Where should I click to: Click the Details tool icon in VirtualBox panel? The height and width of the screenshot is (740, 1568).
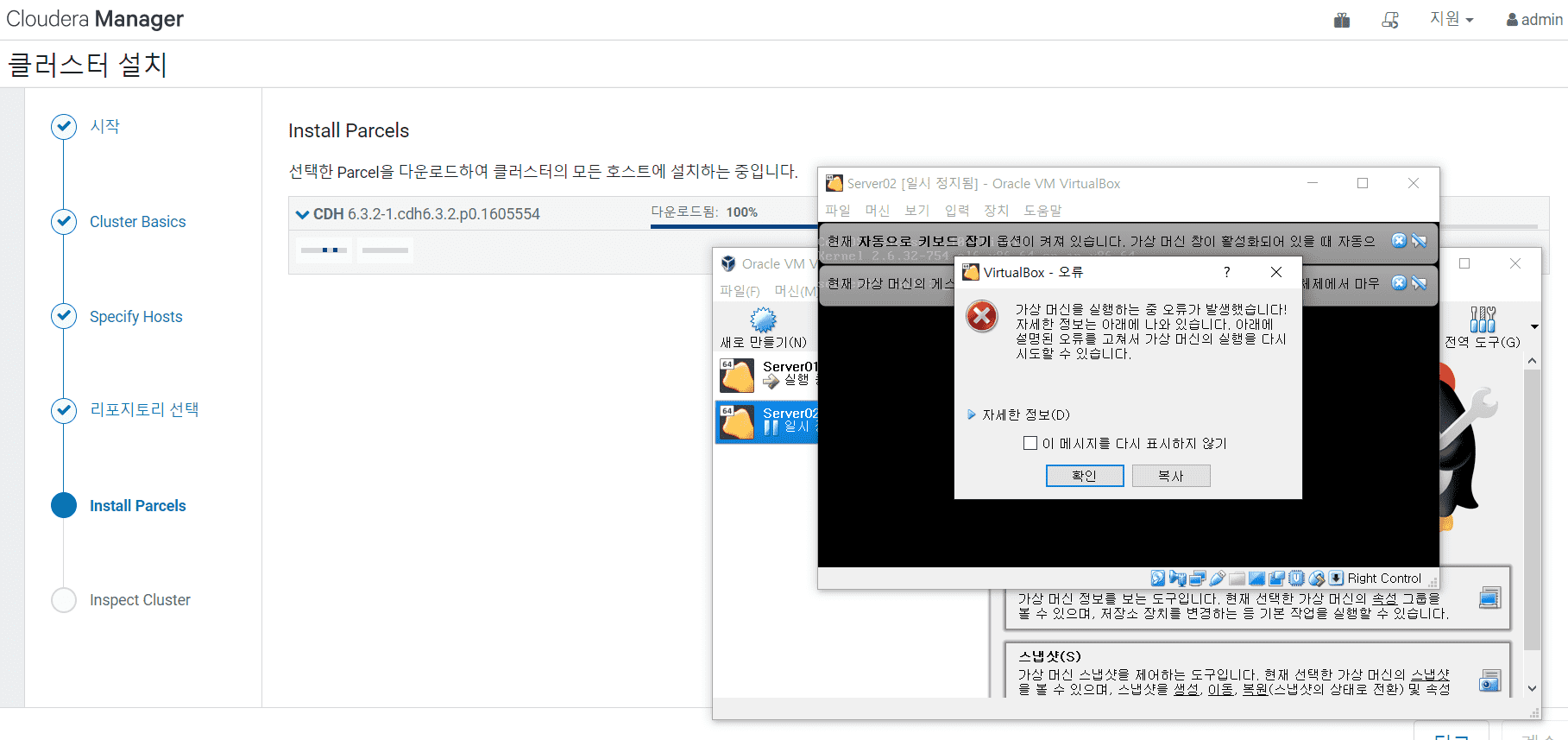click(x=1489, y=598)
